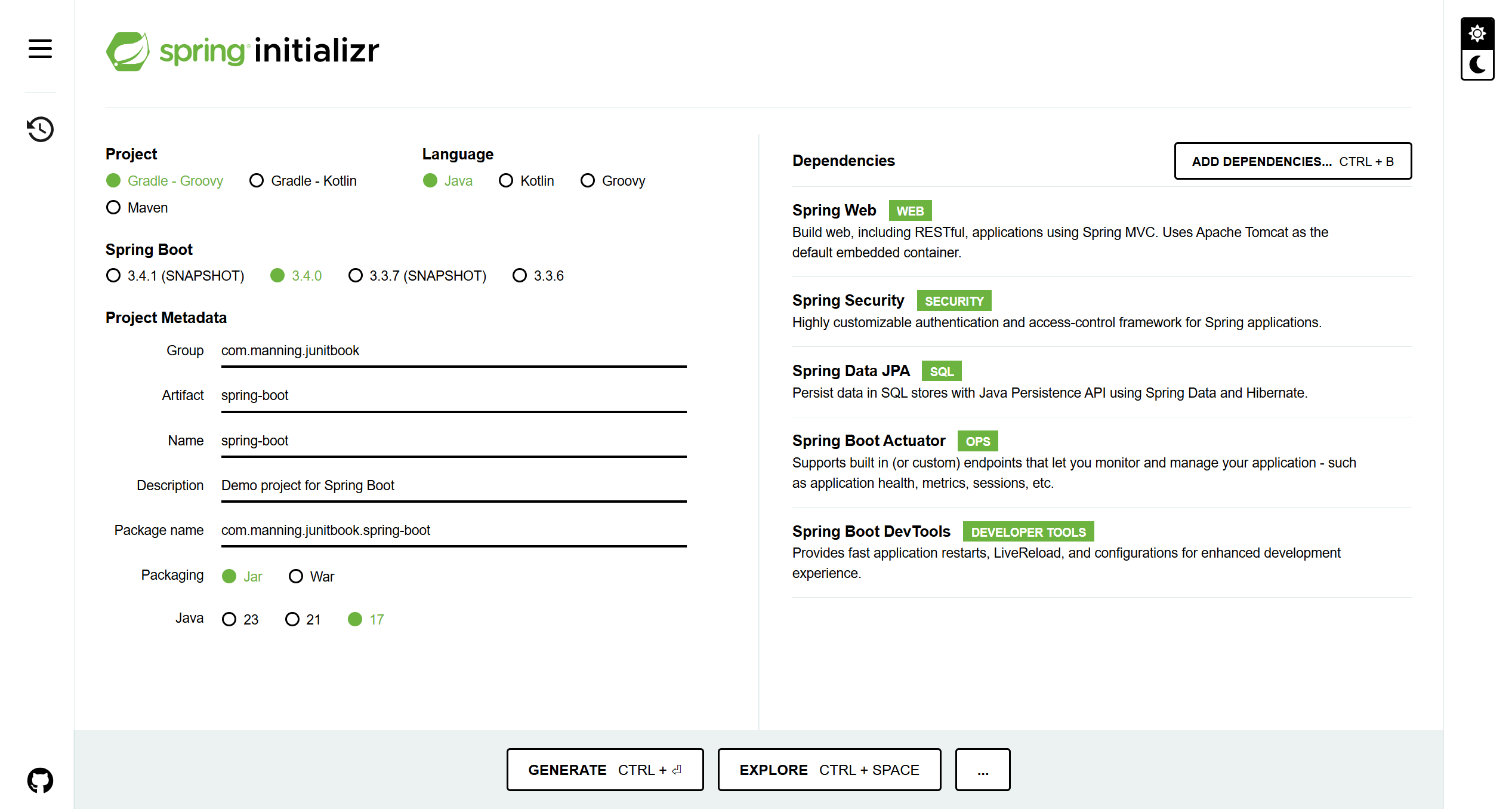Open the more options ellipsis button

point(983,770)
